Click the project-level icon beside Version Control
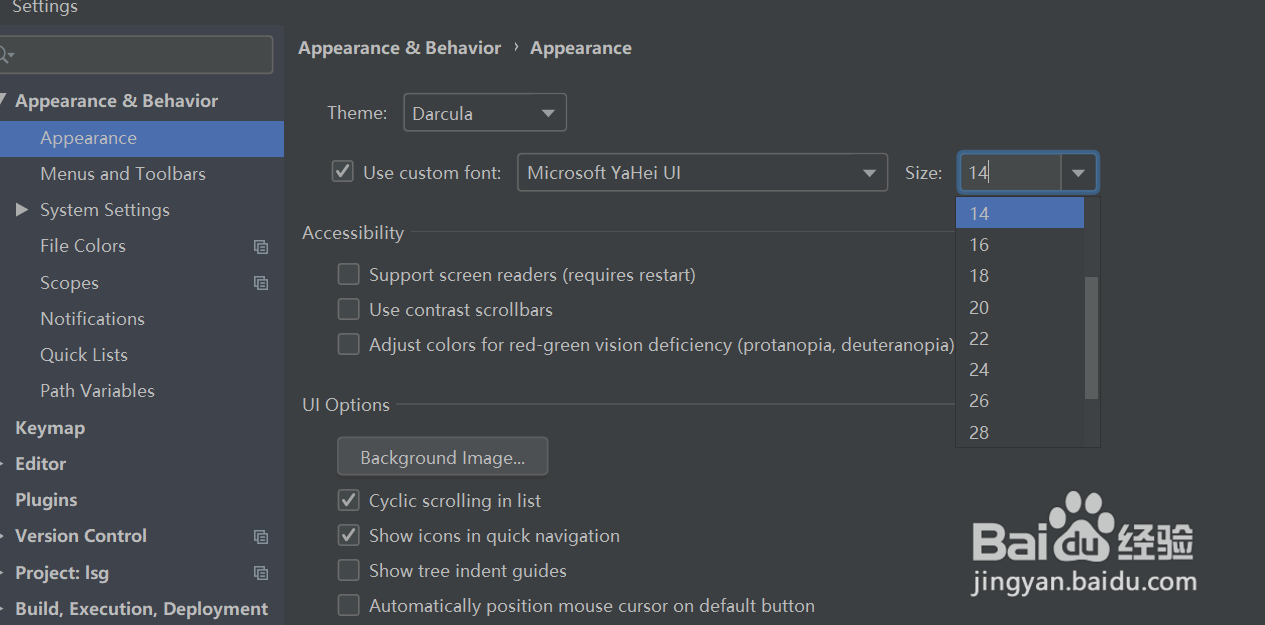The image size is (1265, 625). click(x=261, y=537)
